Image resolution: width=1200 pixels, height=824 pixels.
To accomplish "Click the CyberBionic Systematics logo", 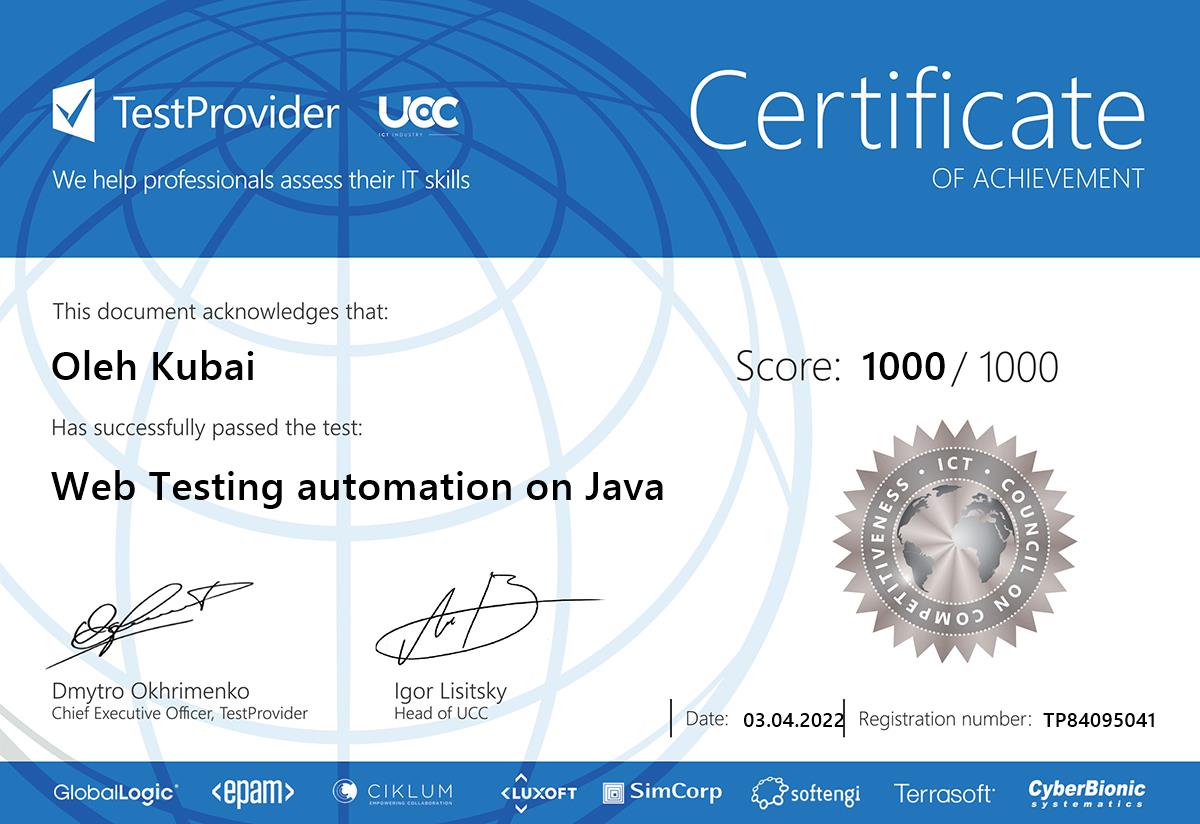I will [x=1087, y=793].
